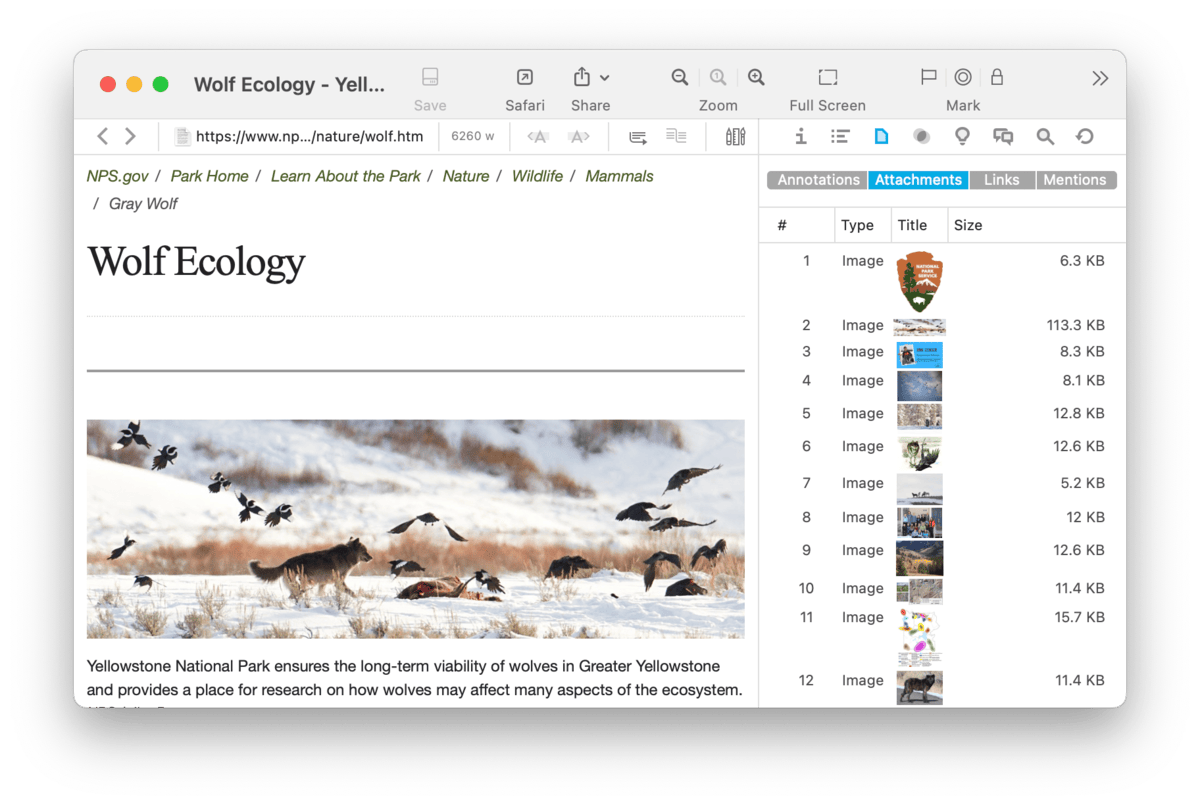Open page in Safari

(x=524, y=78)
